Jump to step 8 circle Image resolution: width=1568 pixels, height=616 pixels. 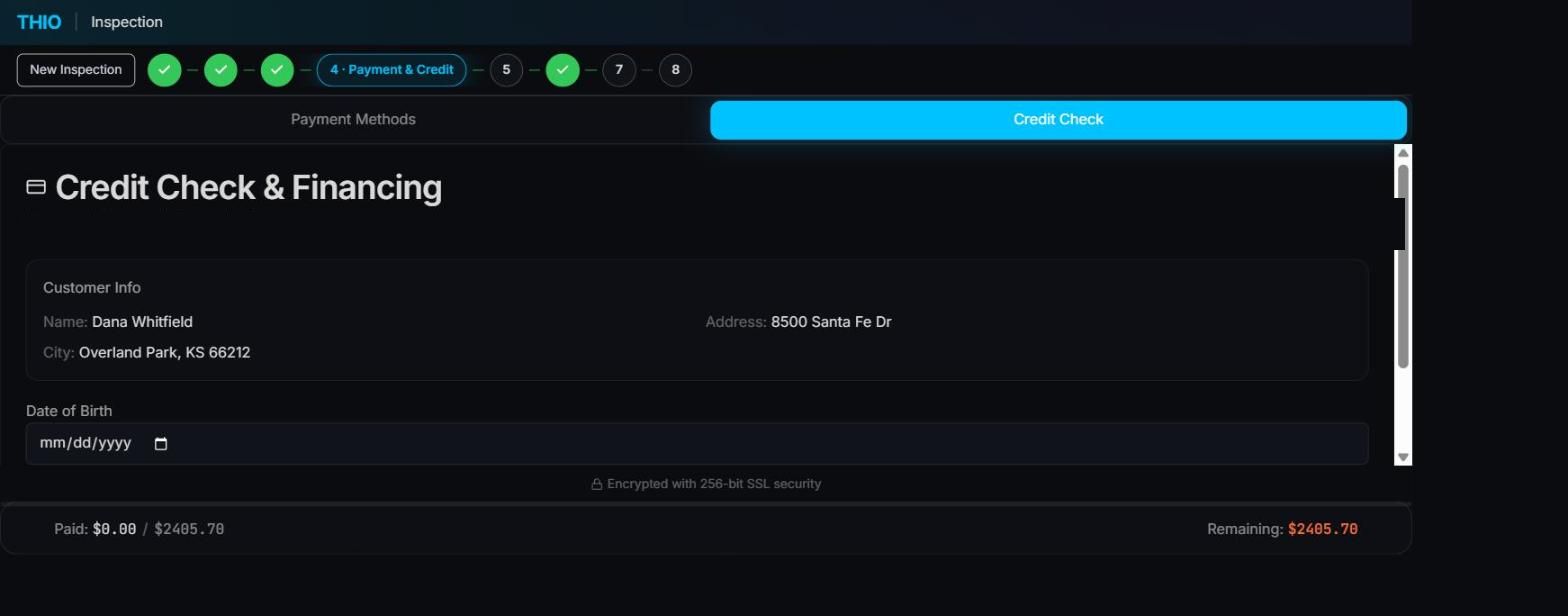675,70
